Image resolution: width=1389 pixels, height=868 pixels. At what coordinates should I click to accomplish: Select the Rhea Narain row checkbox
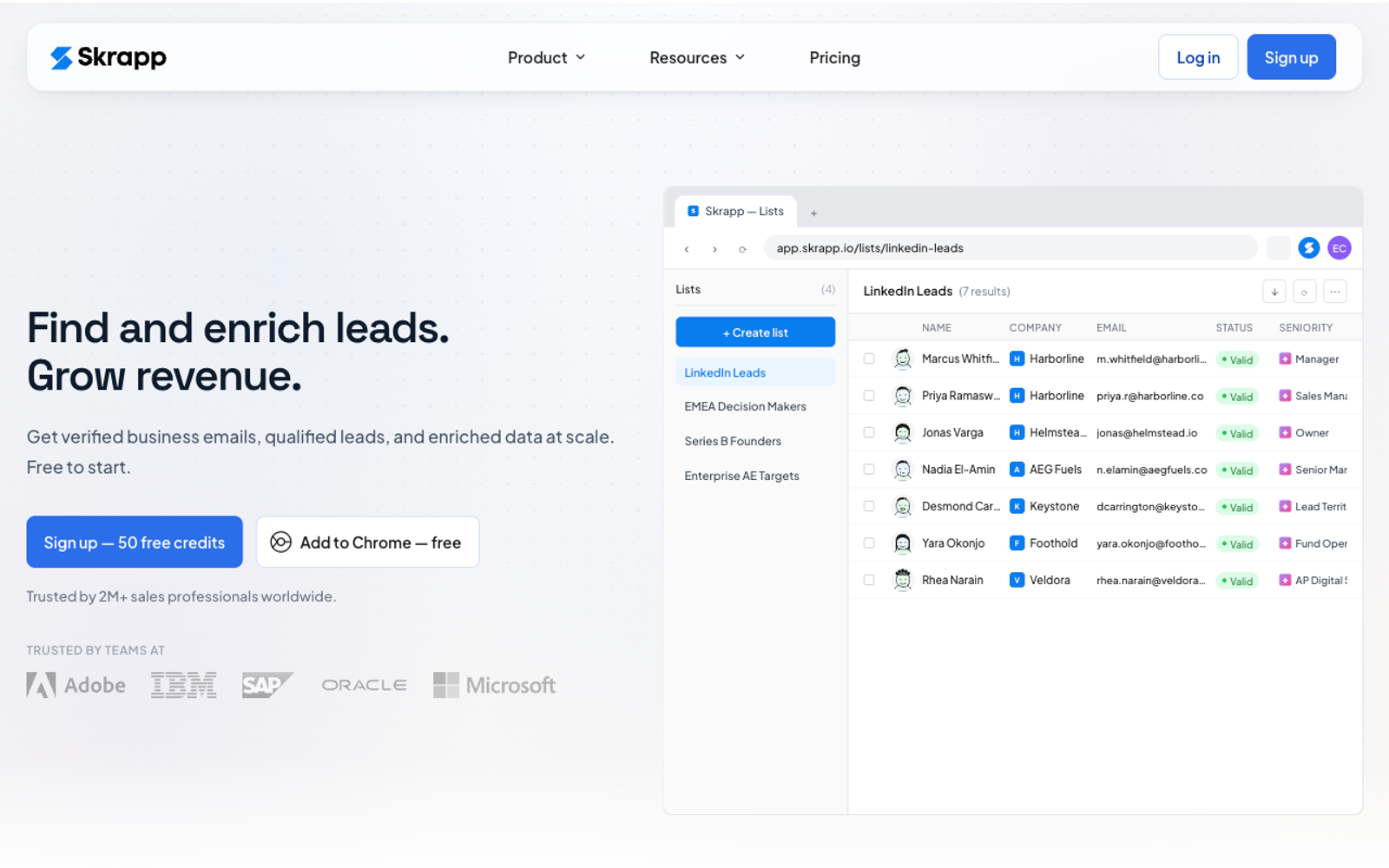[869, 580]
